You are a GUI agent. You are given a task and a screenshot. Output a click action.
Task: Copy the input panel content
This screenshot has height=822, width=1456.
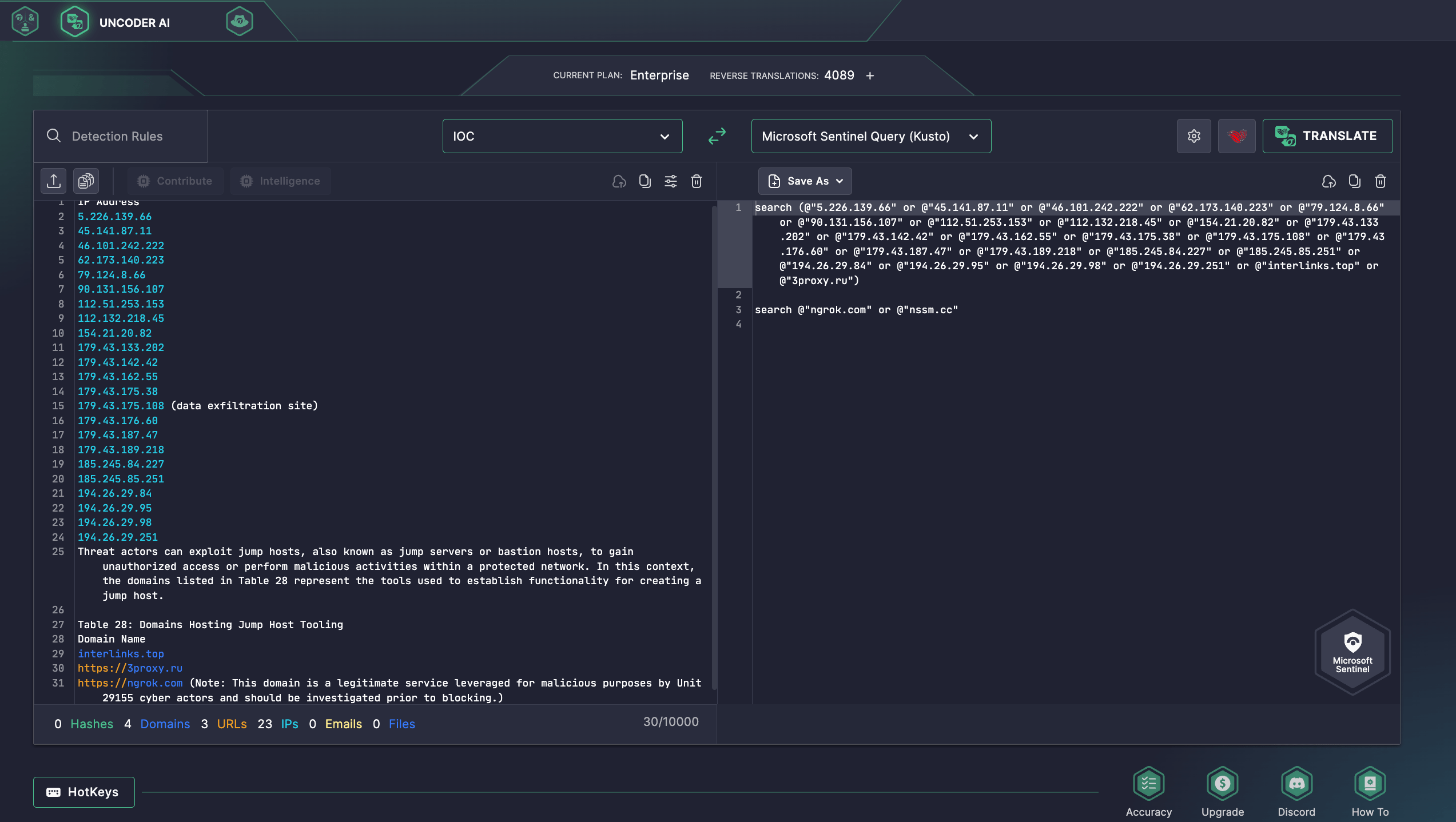pos(645,181)
